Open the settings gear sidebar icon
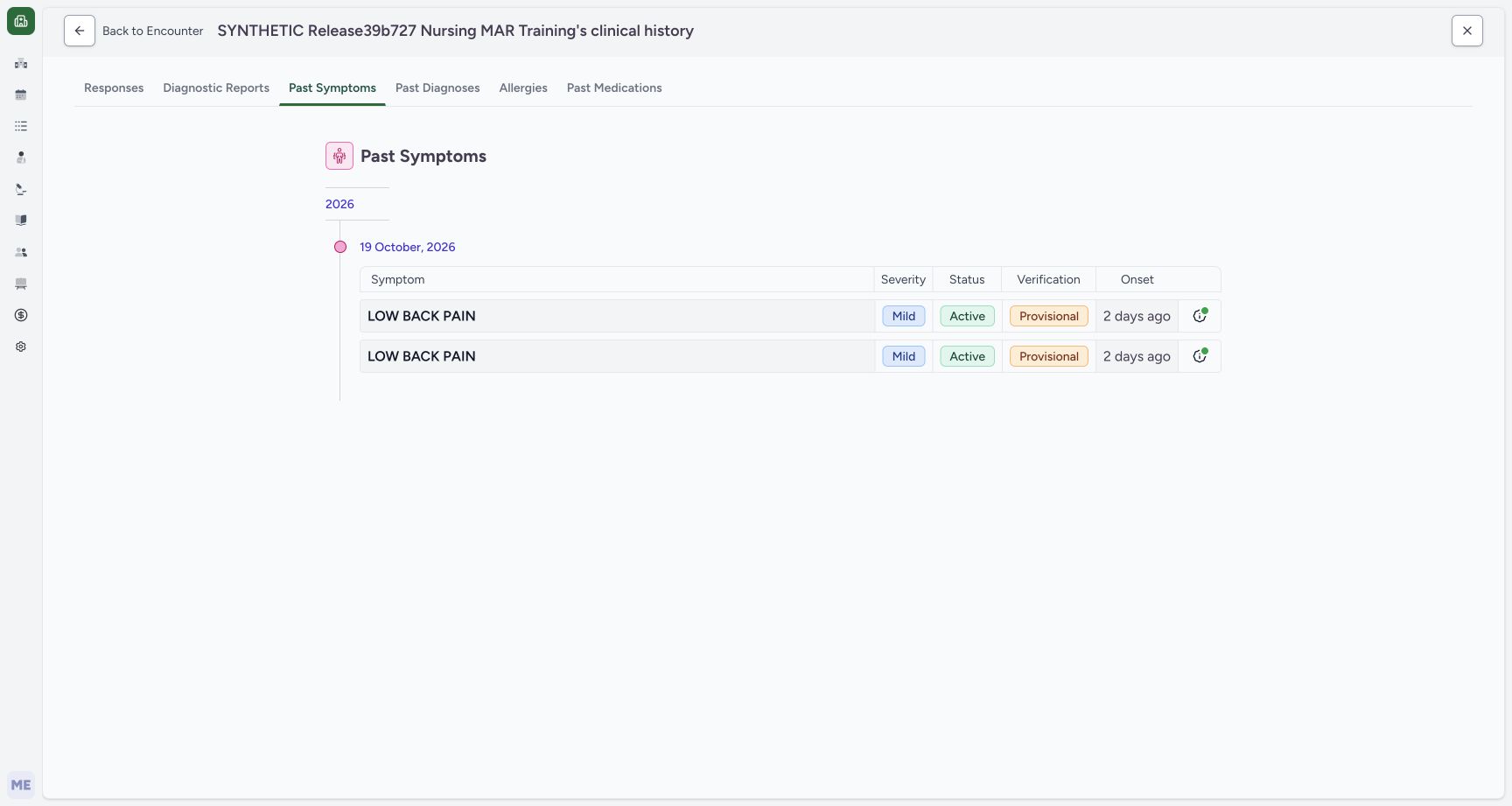 [x=21, y=347]
